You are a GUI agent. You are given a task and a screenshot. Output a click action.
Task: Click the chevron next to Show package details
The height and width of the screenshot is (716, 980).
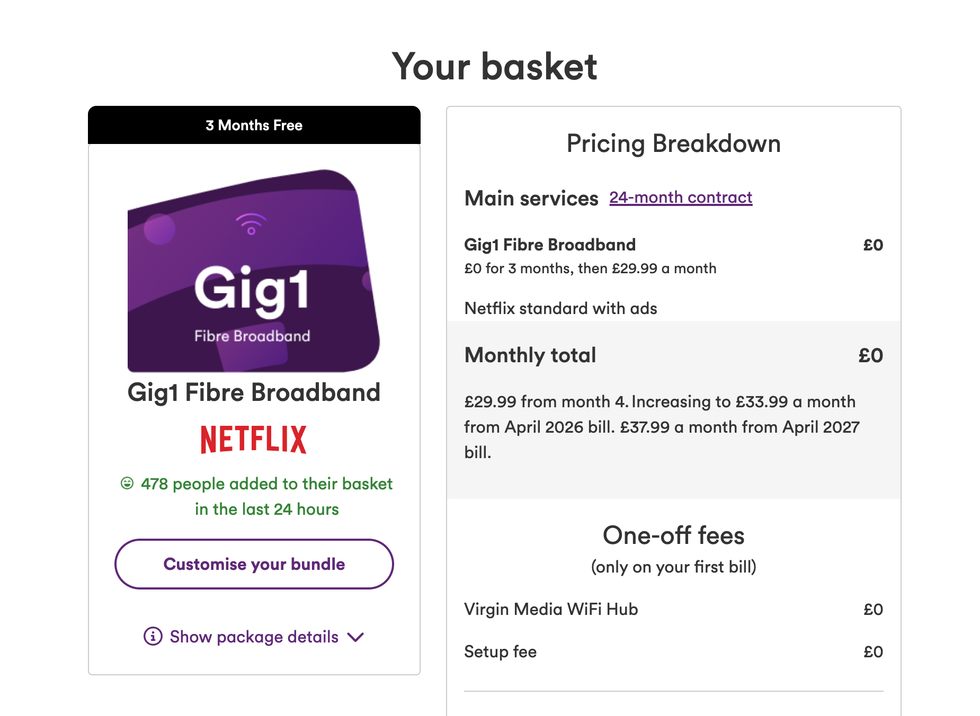(356, 637)
